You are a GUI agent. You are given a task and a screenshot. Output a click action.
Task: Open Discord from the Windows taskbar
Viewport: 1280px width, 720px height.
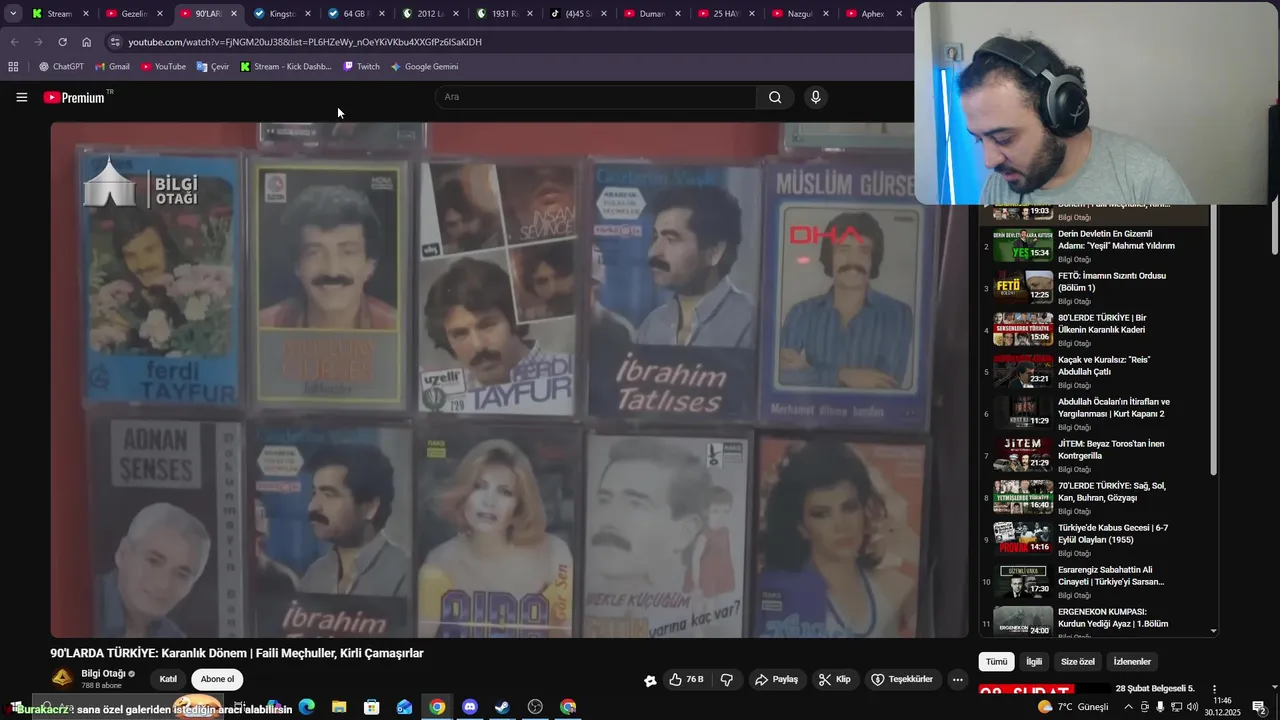point(470,707)
